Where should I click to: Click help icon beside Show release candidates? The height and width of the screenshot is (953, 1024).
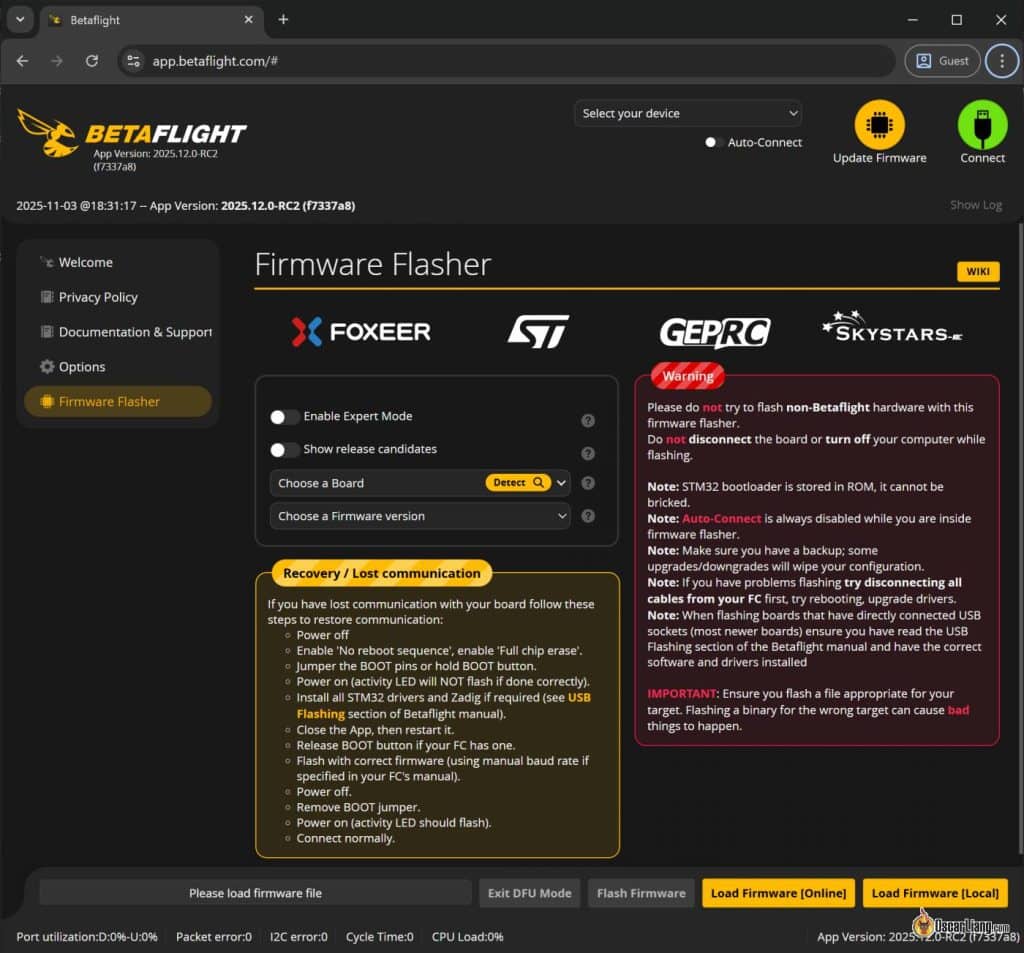(x=588, y=453)
